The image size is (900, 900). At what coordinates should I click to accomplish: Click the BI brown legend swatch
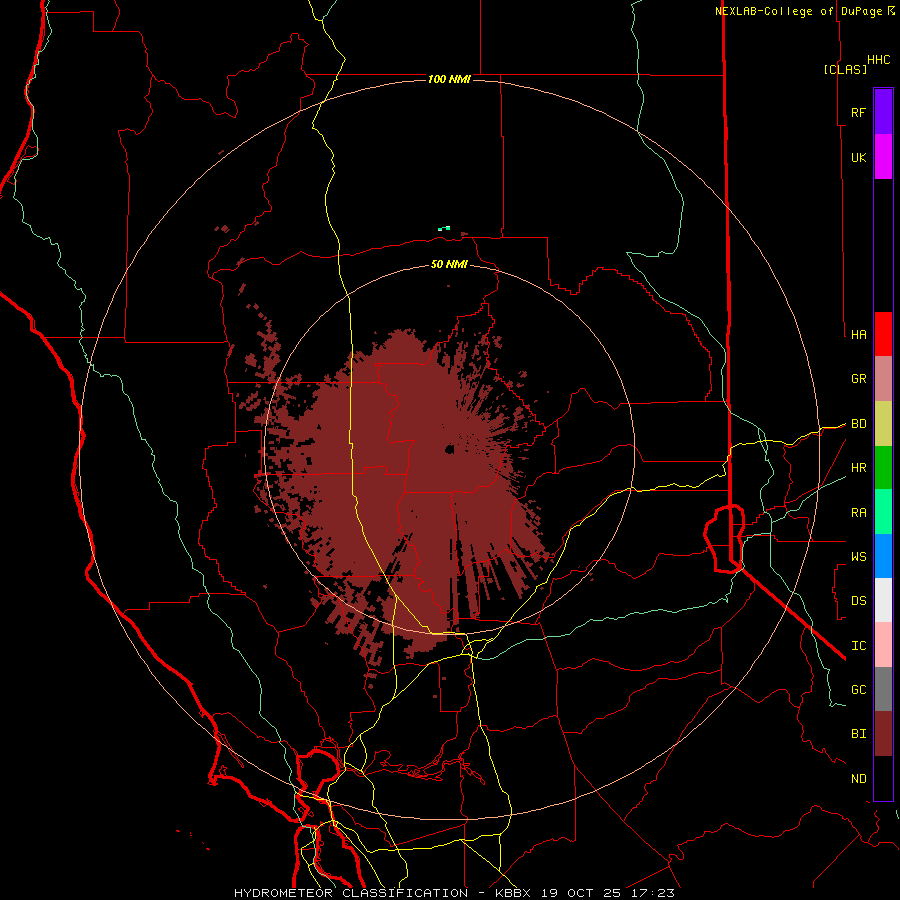coord(883,734)
